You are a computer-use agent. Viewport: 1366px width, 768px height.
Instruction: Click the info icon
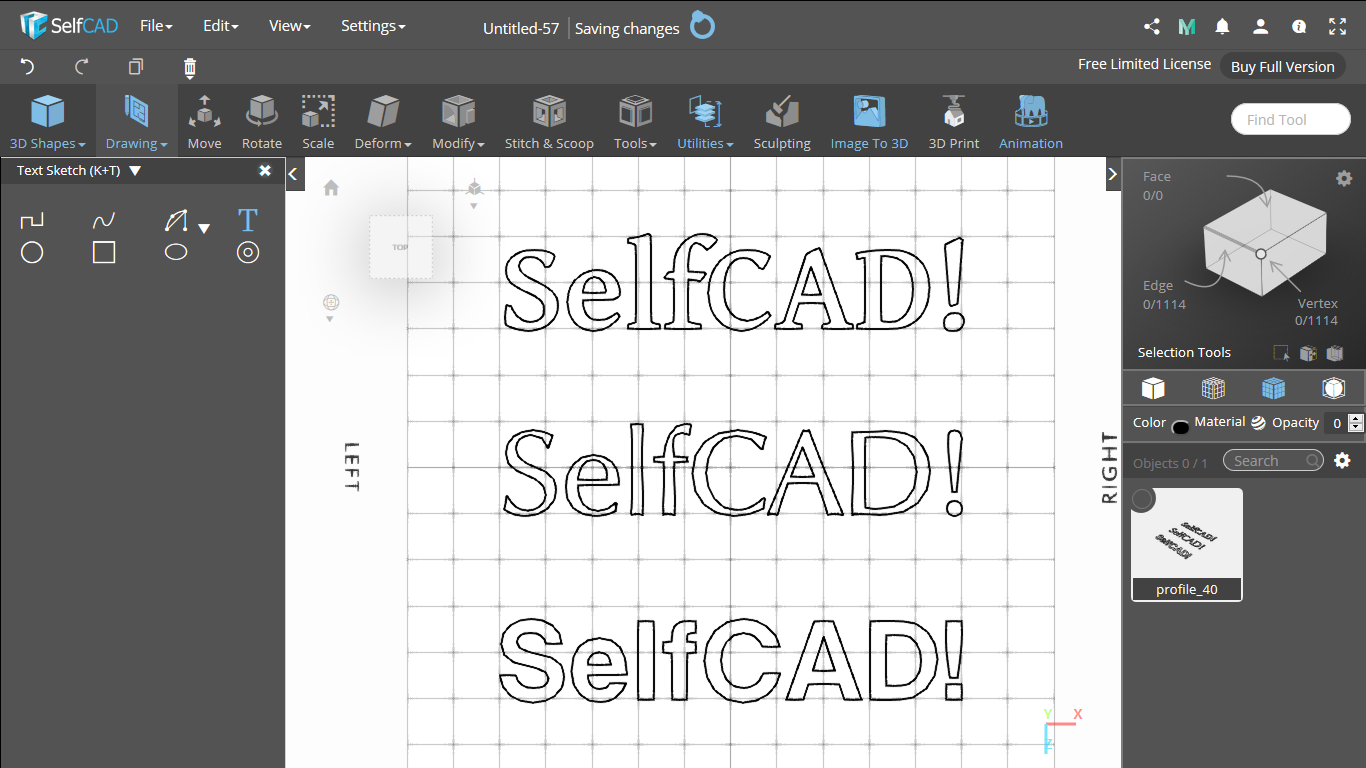1299,27
